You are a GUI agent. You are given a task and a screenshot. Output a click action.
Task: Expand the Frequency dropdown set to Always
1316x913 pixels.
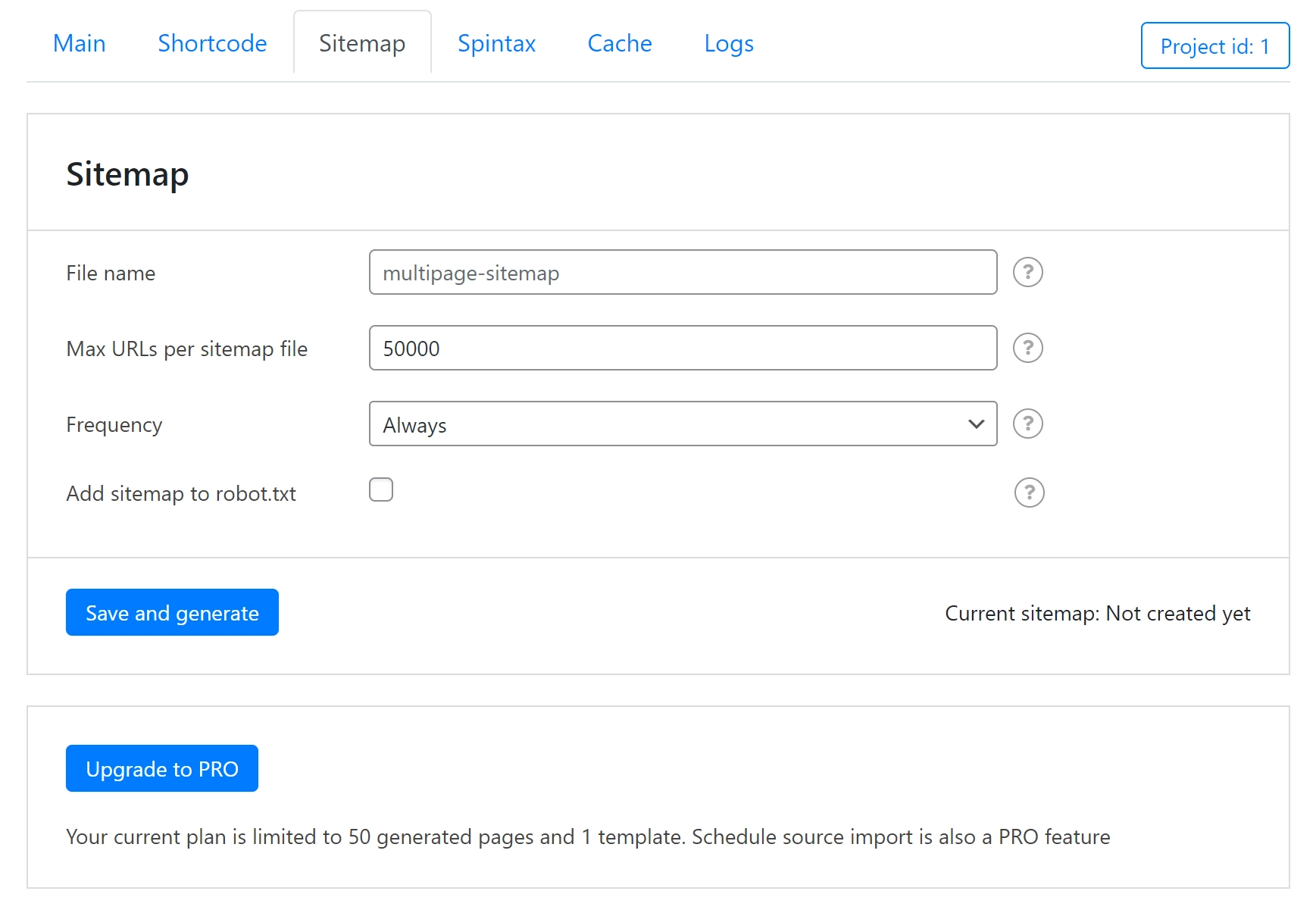[683, 424]
